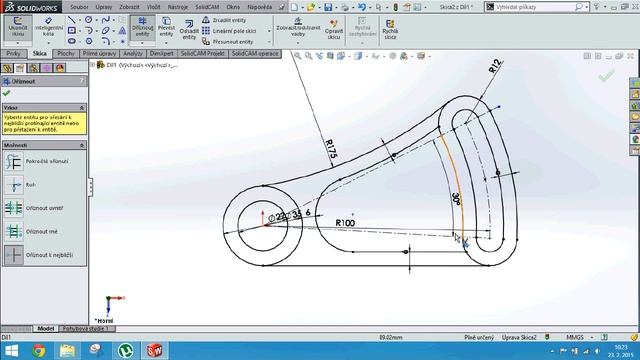Screen dimensions: 640x360
Task: Open dropdown under Inteligentní kóta
Action: click(x=49, y=43)
